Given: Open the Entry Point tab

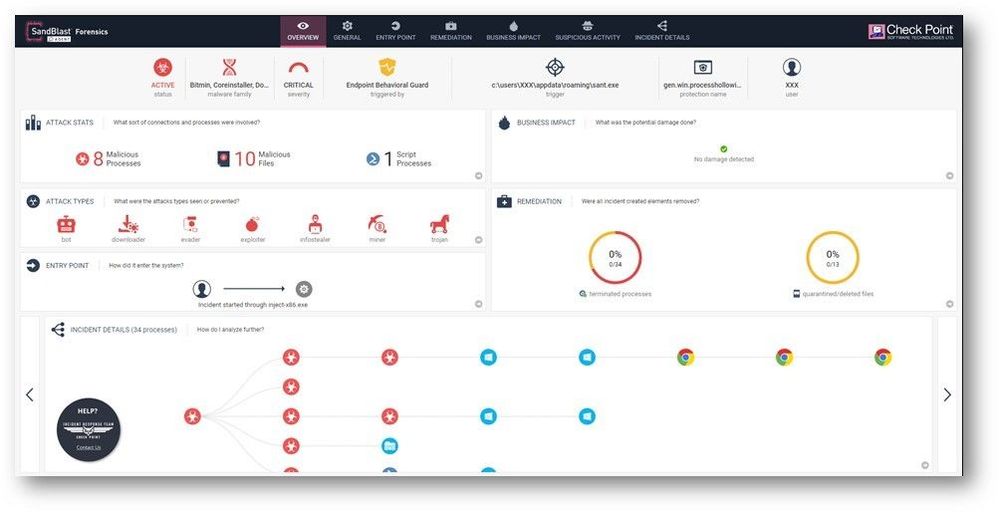Looking at the screenshot, I should tap(396, 30).
